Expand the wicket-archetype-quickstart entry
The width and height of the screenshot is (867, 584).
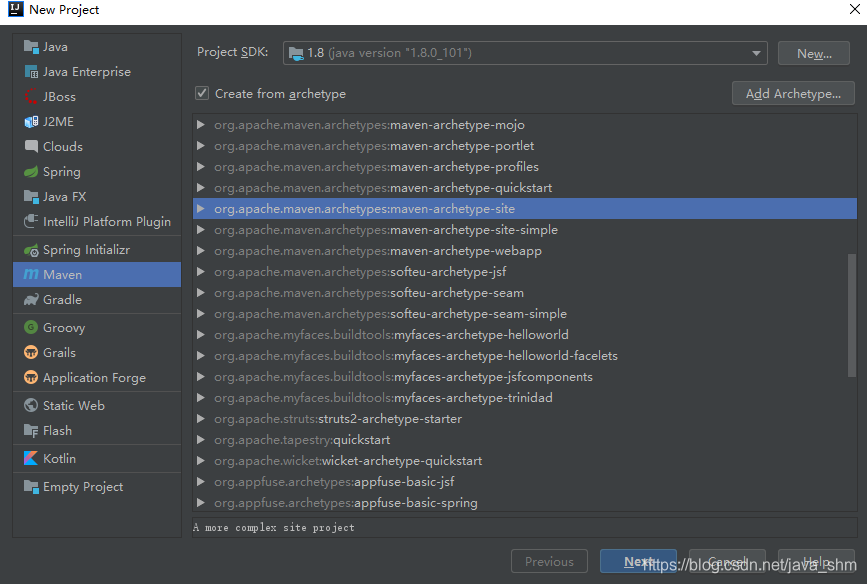201,461
